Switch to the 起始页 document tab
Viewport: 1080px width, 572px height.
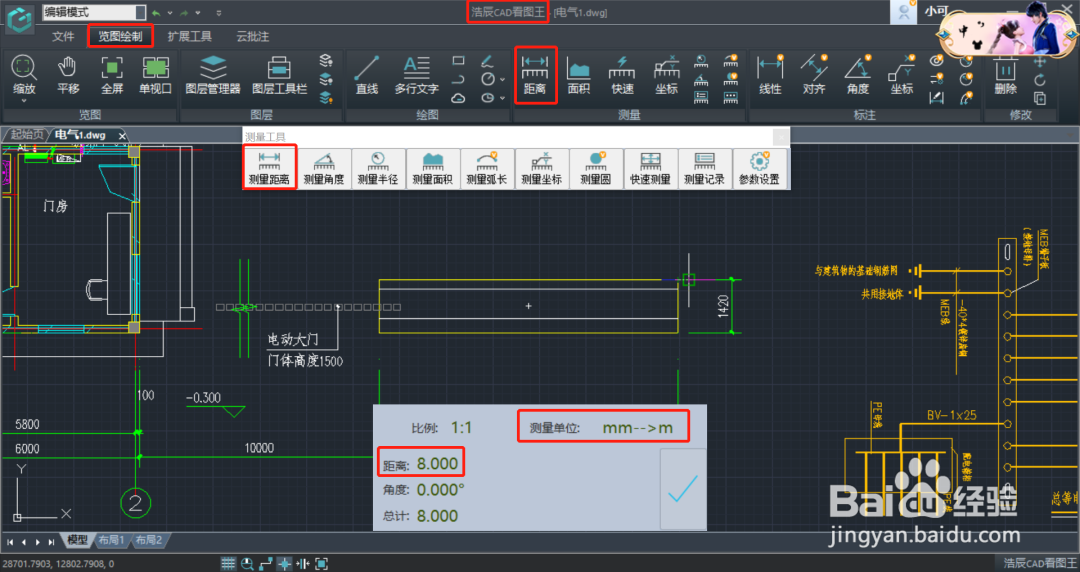[x=27, y=135]
